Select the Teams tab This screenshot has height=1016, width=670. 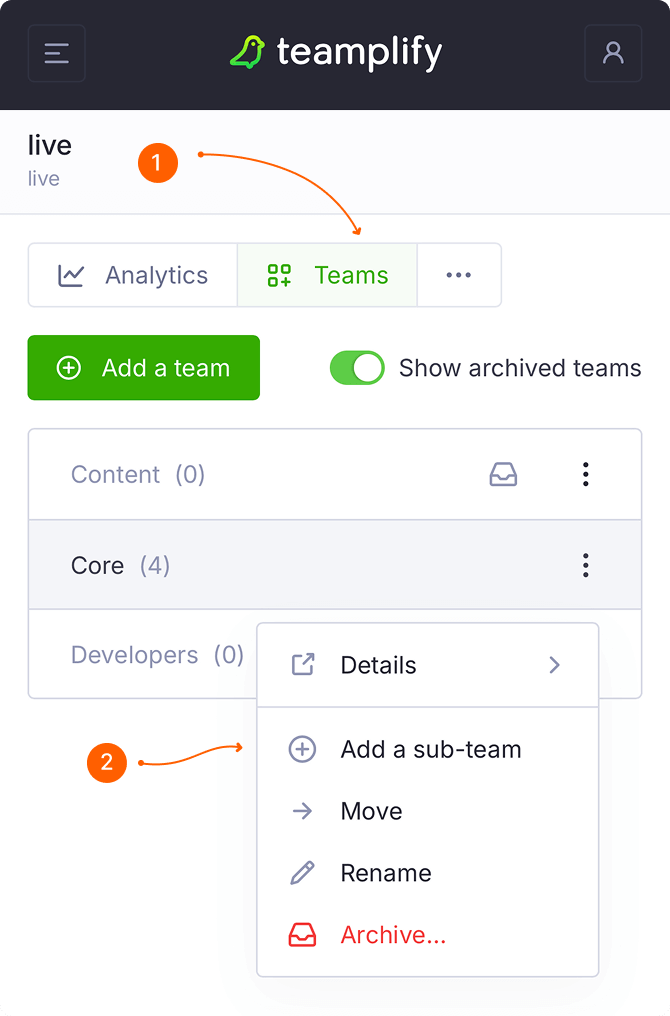click(x=327, y=275)
